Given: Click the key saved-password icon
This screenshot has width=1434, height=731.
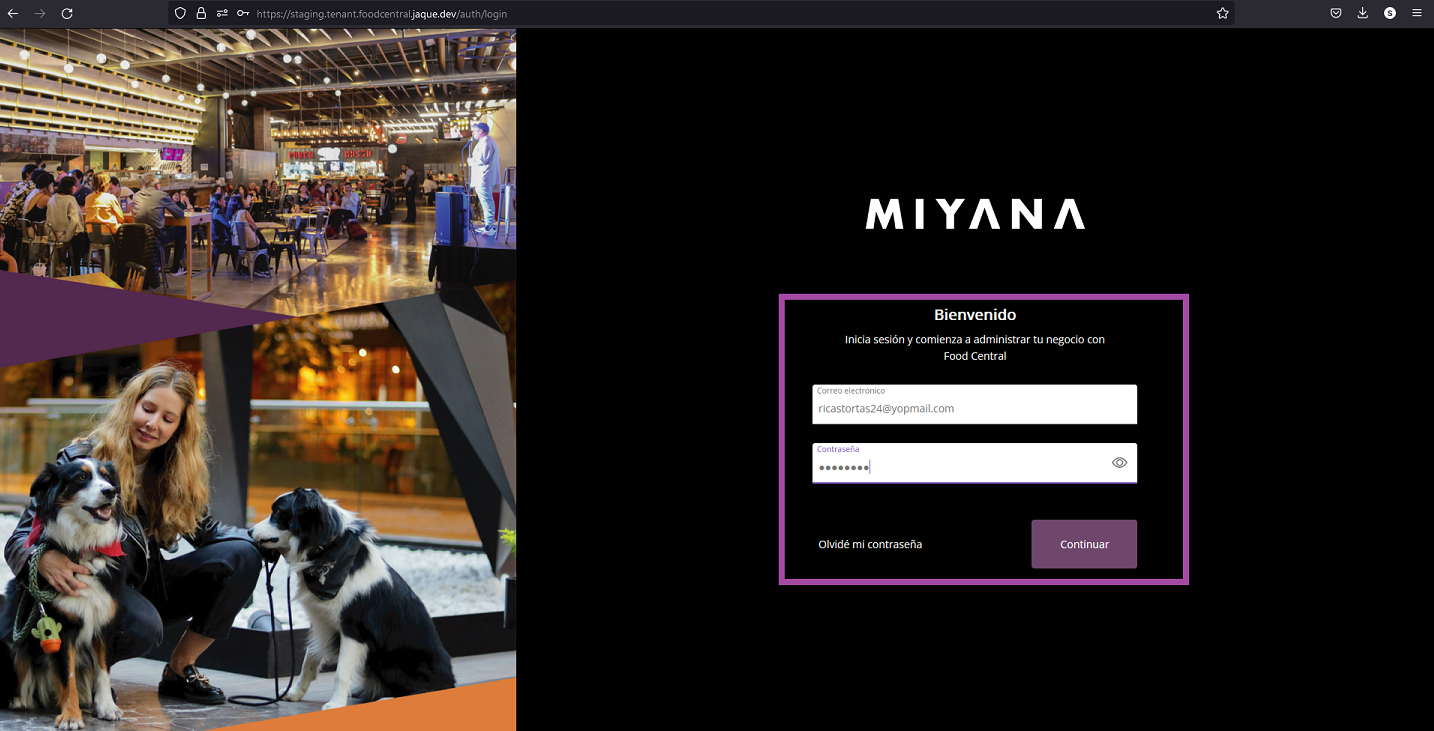Looking at the screenshot, I should pos(243,14).
